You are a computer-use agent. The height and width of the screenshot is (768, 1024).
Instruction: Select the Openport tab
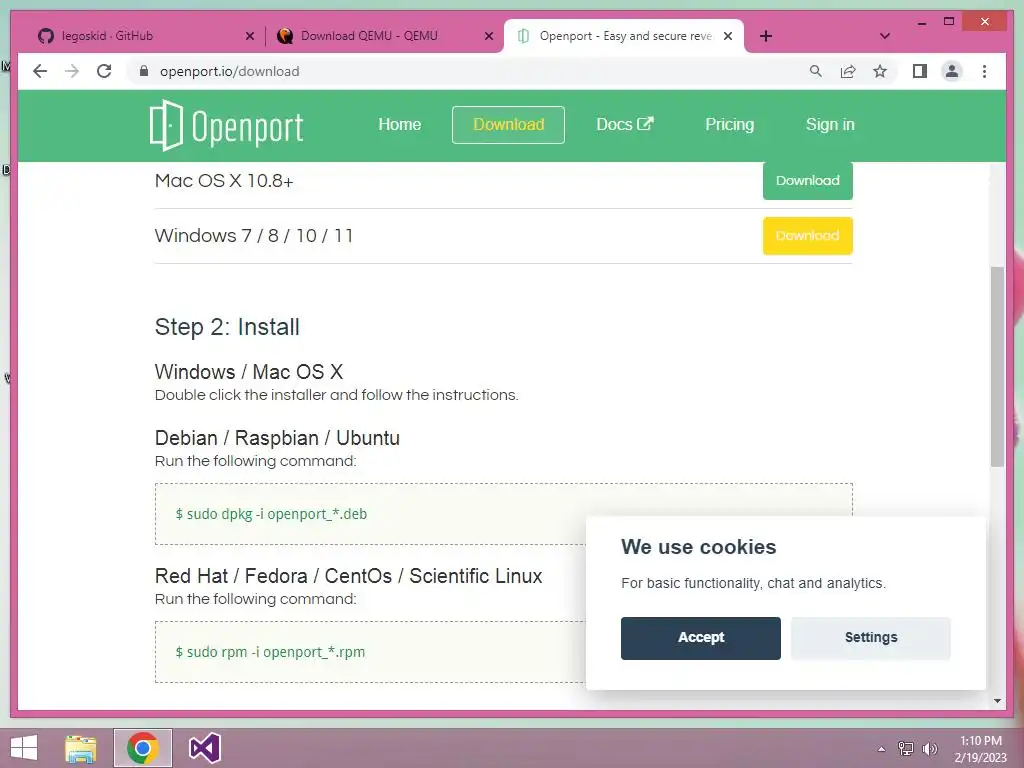click(x=624, y=36)
